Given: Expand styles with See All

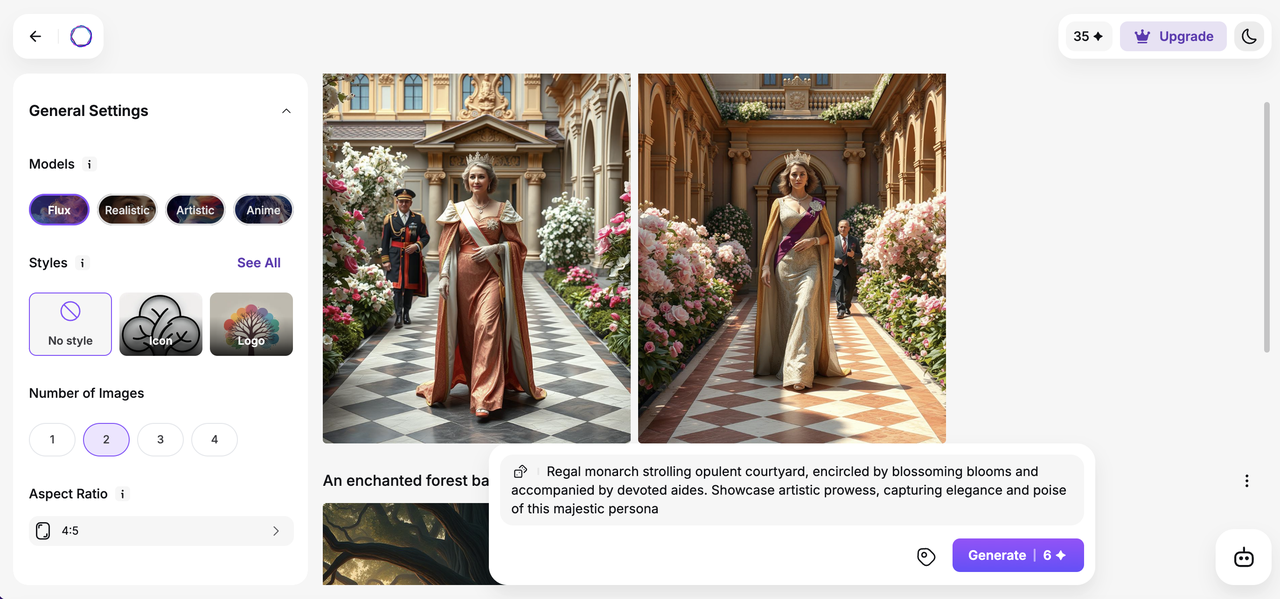Looking at the screenshot, I should coord(259,263).
